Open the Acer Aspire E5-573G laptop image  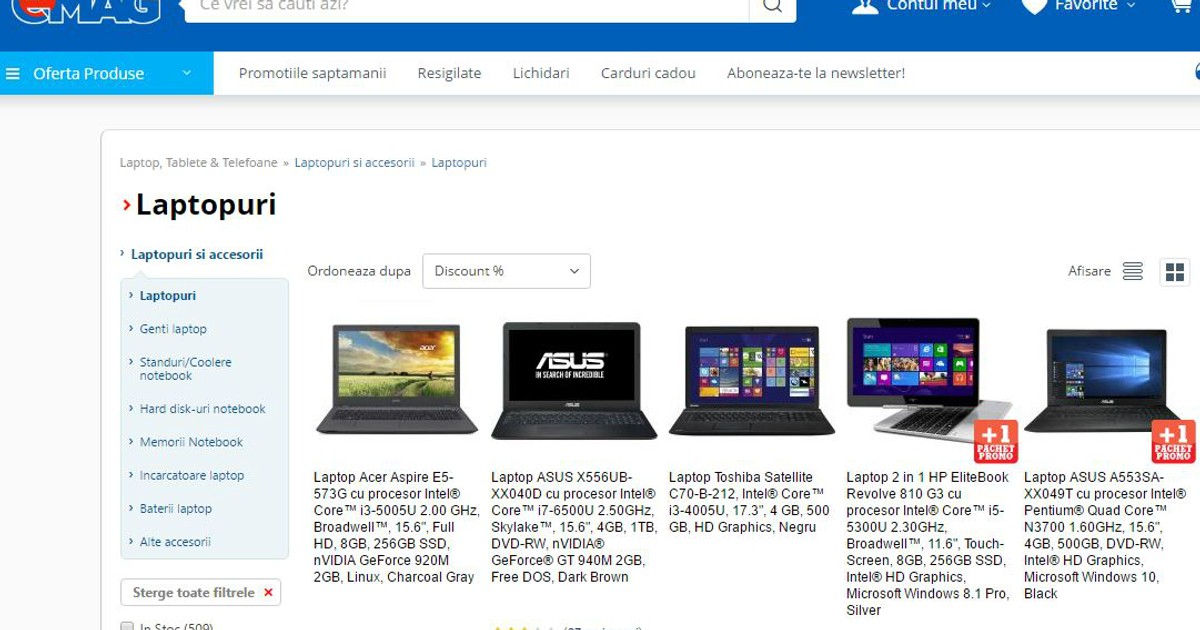[397, 379]
